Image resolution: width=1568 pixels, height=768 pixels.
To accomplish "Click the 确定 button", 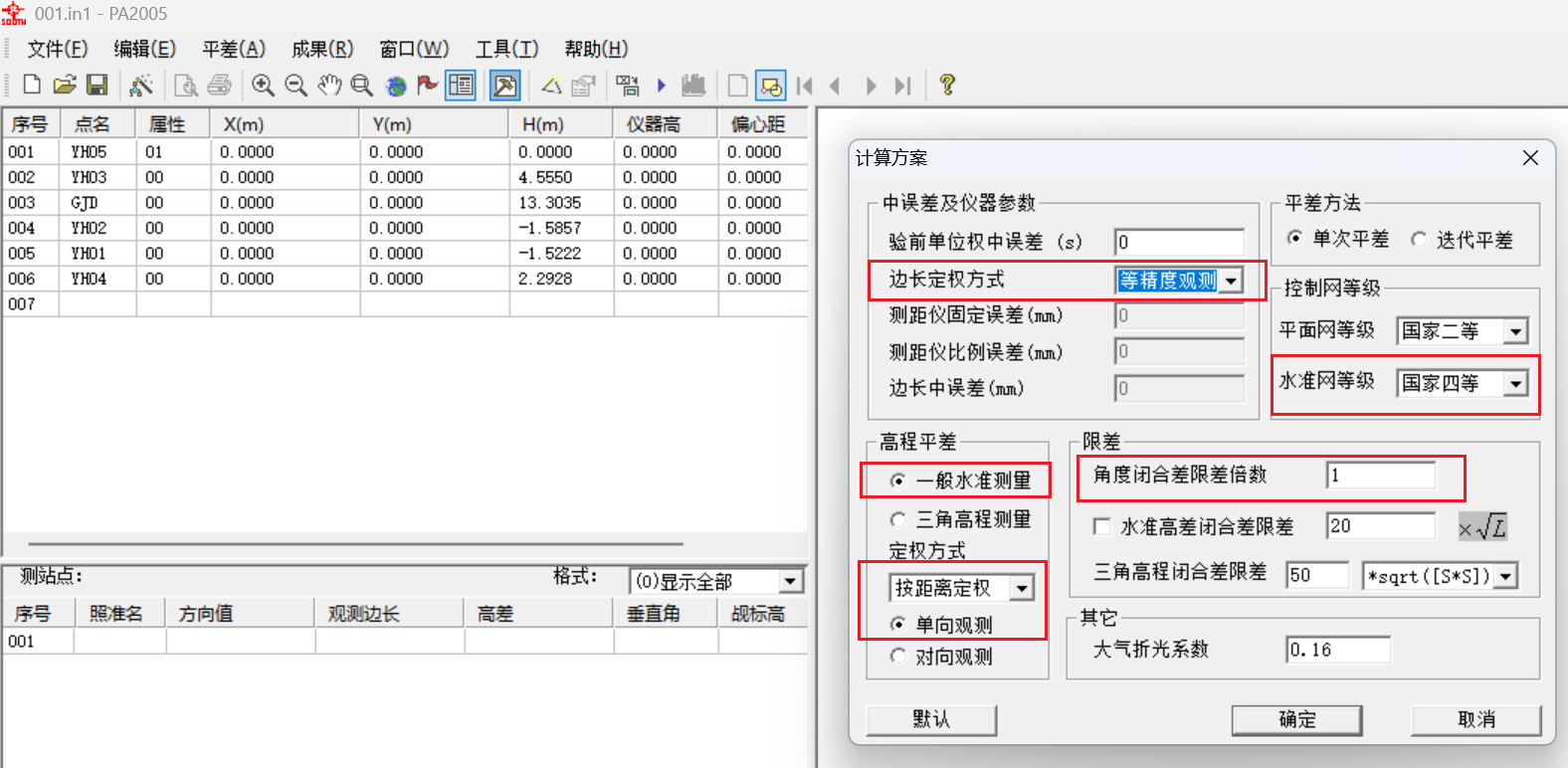I will pos(1296,719).
